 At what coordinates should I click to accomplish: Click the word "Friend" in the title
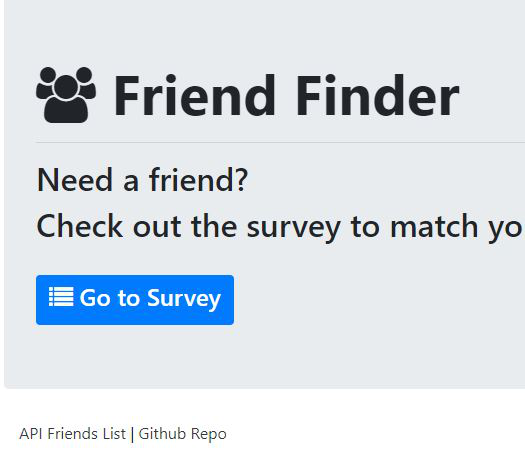pos(195,96)
